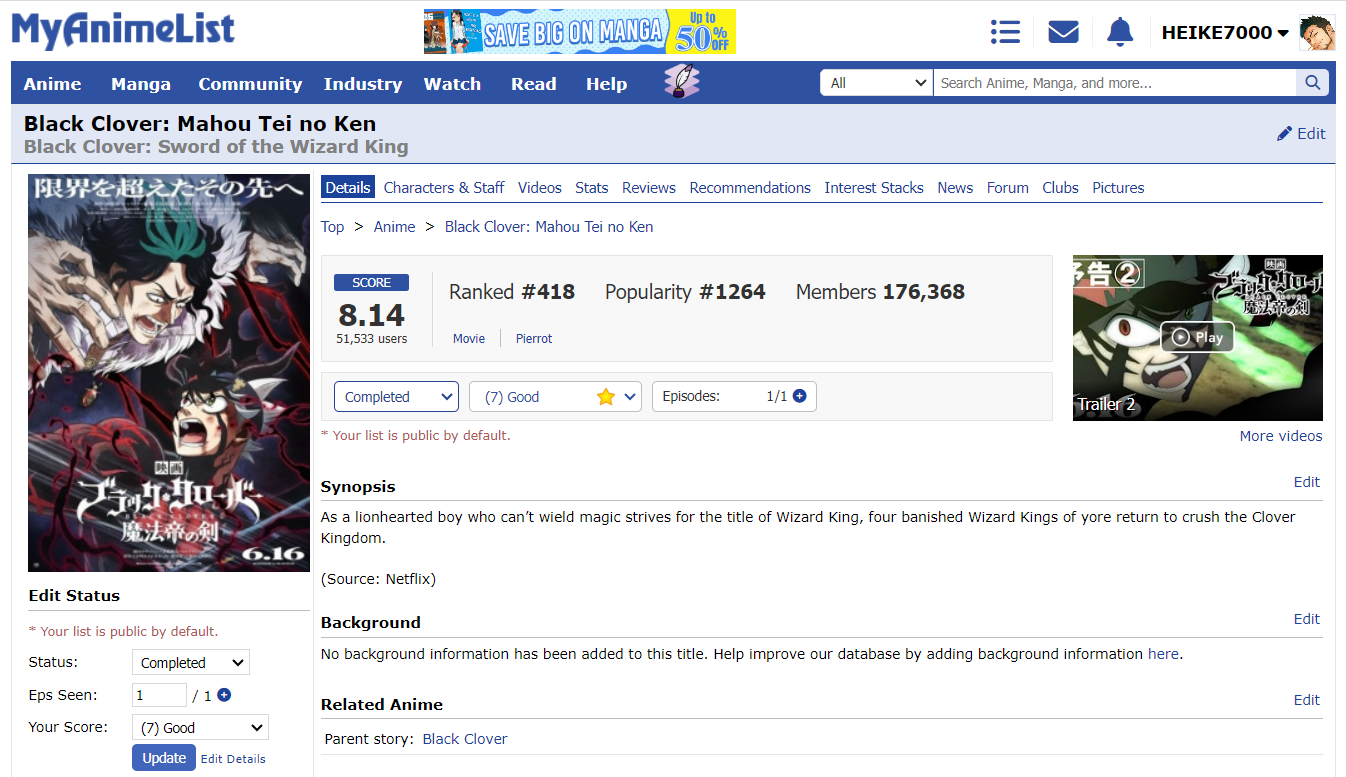The image size is (1346, 777).
Task: Play Trailer 2 video
Action: (1197, 337)
